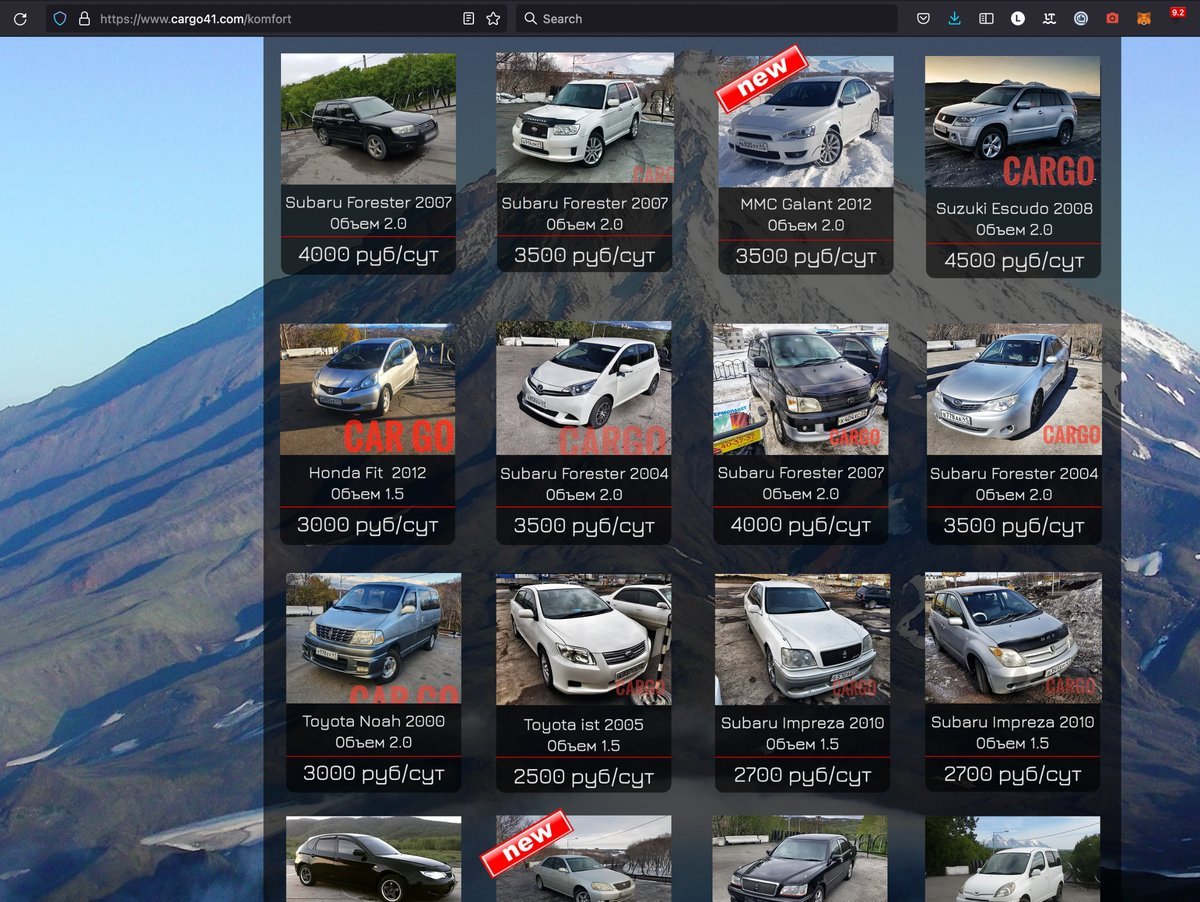Focus the browser Search field
This screenshot has width=1200, height=902.
point(706,19)
